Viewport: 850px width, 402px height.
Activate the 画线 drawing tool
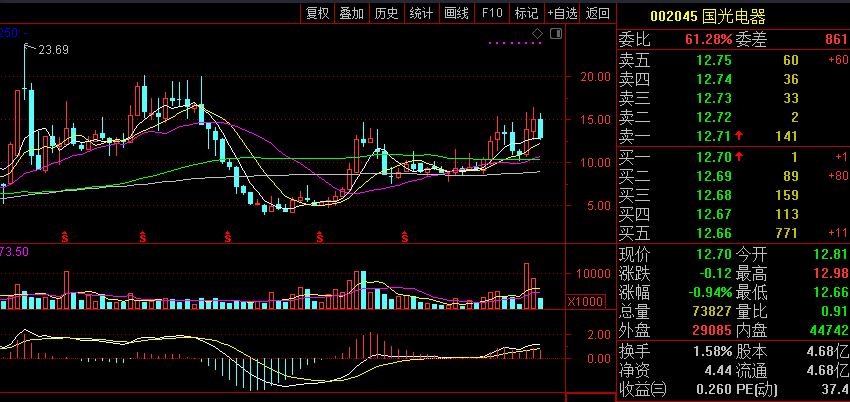456,14
